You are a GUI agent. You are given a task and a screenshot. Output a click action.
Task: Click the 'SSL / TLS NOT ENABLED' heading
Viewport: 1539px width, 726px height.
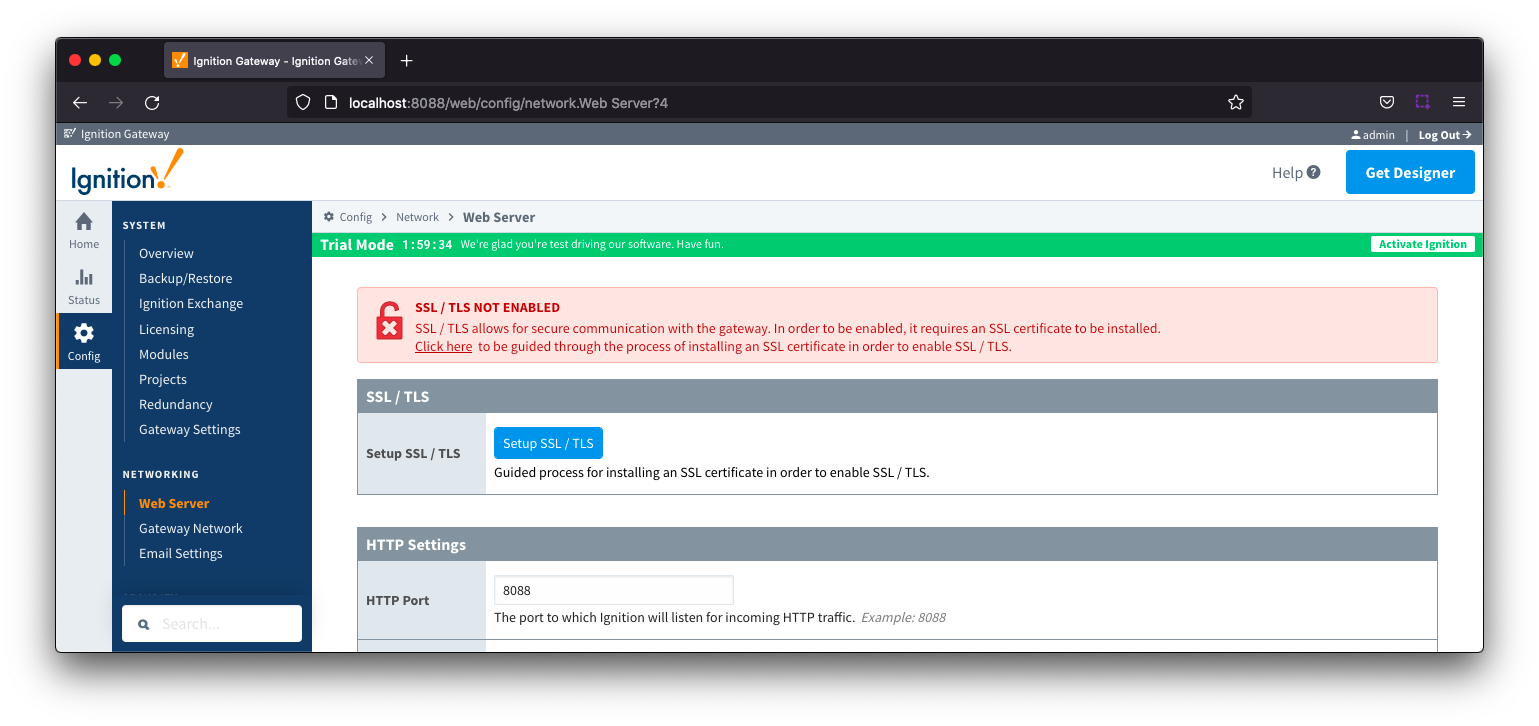pyautogui.click(x=487, y=308)
